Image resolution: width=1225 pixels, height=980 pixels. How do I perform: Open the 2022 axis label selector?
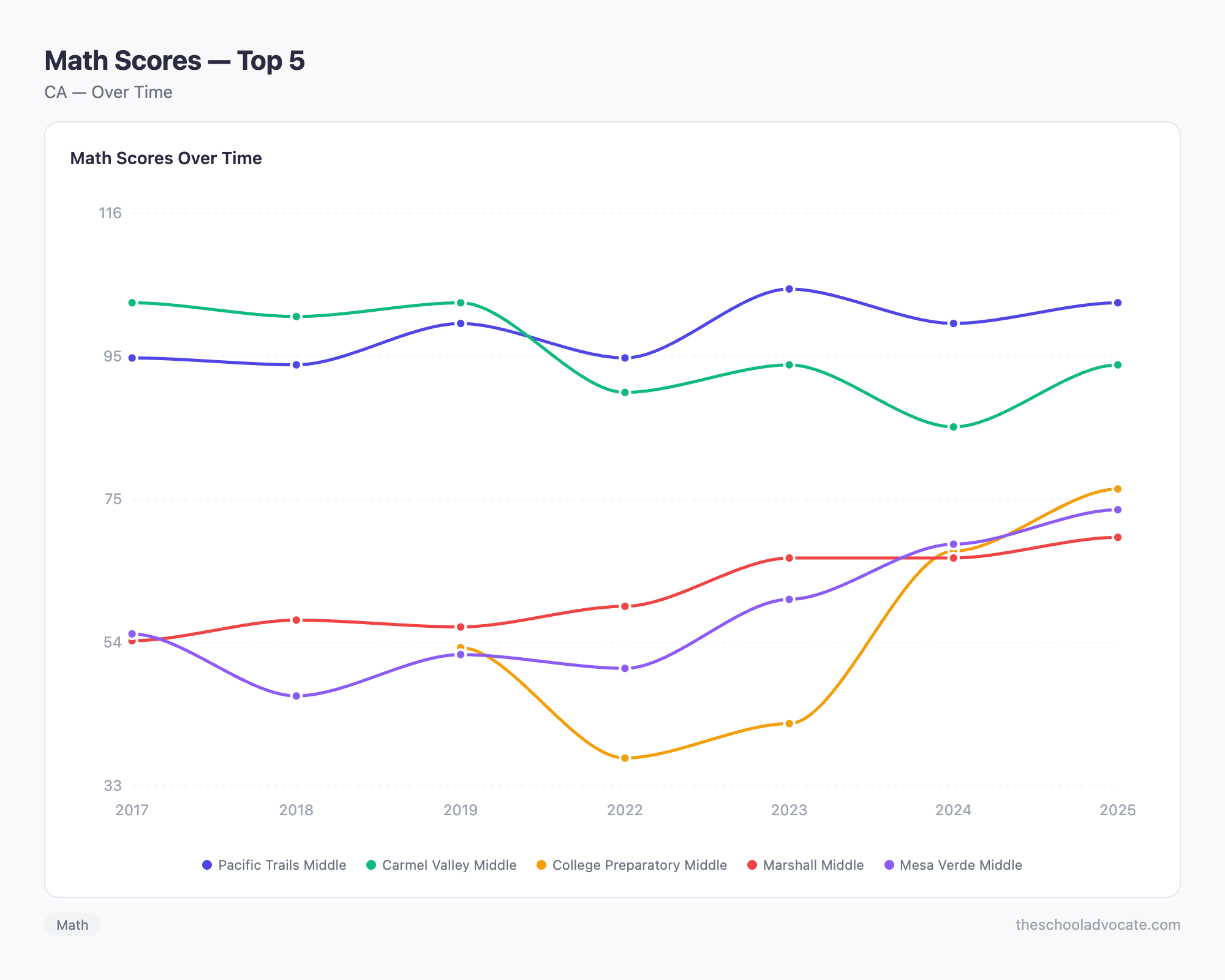(624, 810)
